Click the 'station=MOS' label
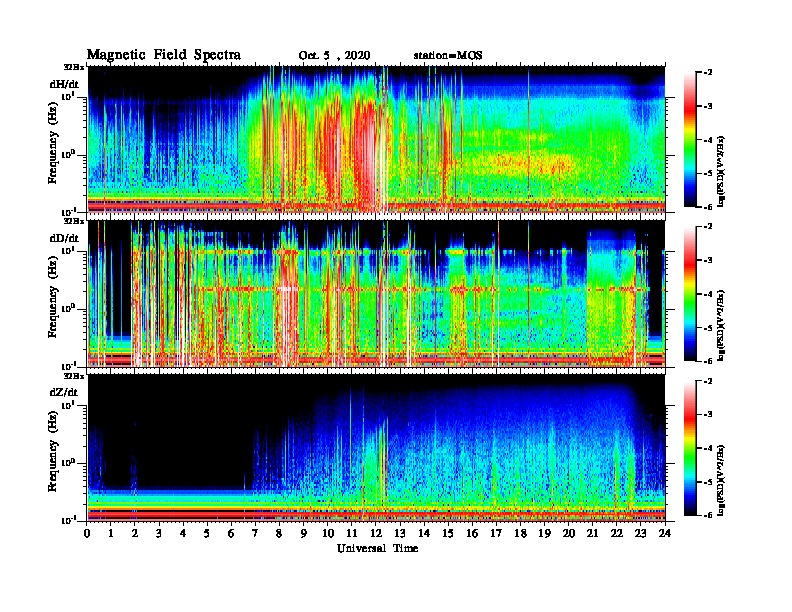This screenshot has height=612, width=792. pos(448,56)
